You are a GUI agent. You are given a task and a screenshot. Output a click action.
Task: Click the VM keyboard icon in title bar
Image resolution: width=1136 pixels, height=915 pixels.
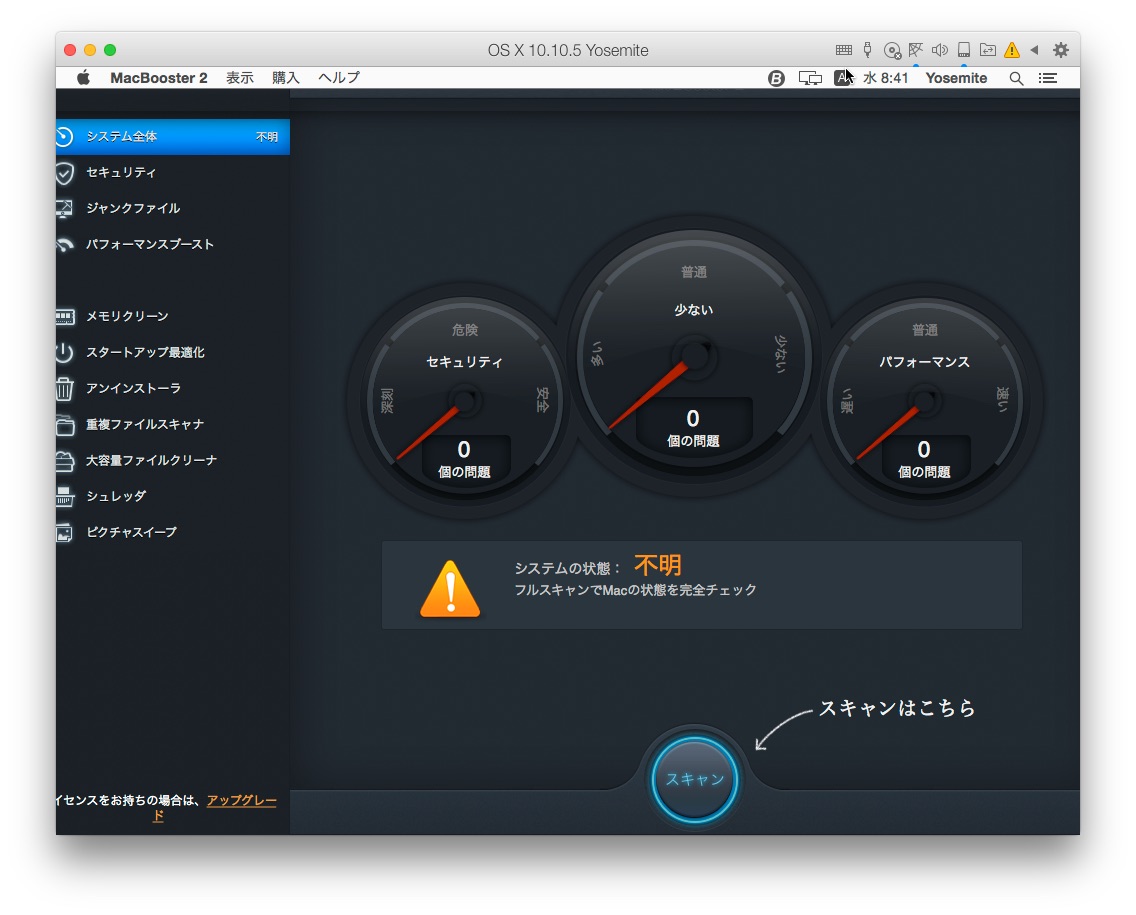pyautogui.click(x=843, y=50)
